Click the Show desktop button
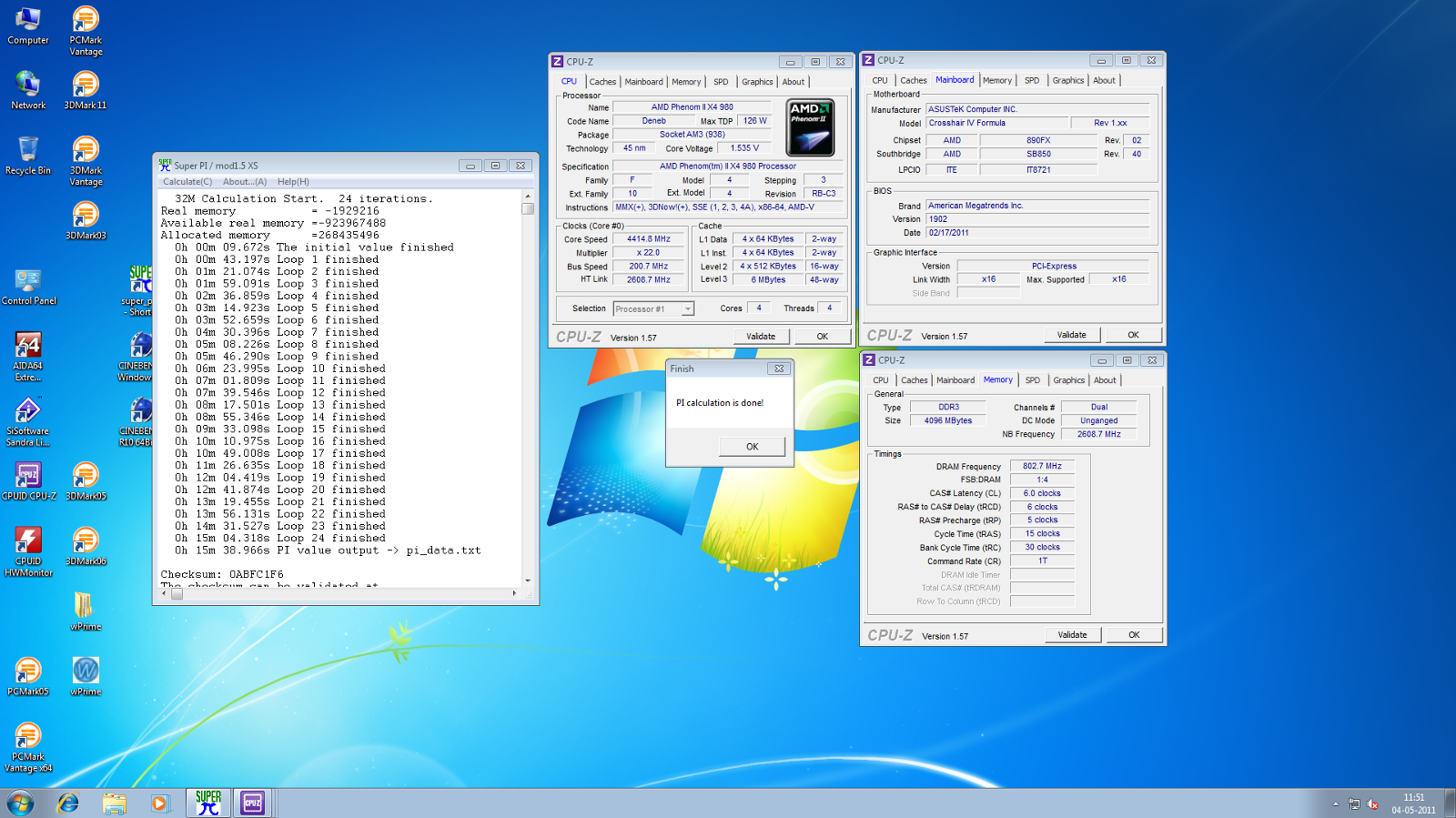This screenshot has height=818, width=1456. click(x=1449, y=803)
